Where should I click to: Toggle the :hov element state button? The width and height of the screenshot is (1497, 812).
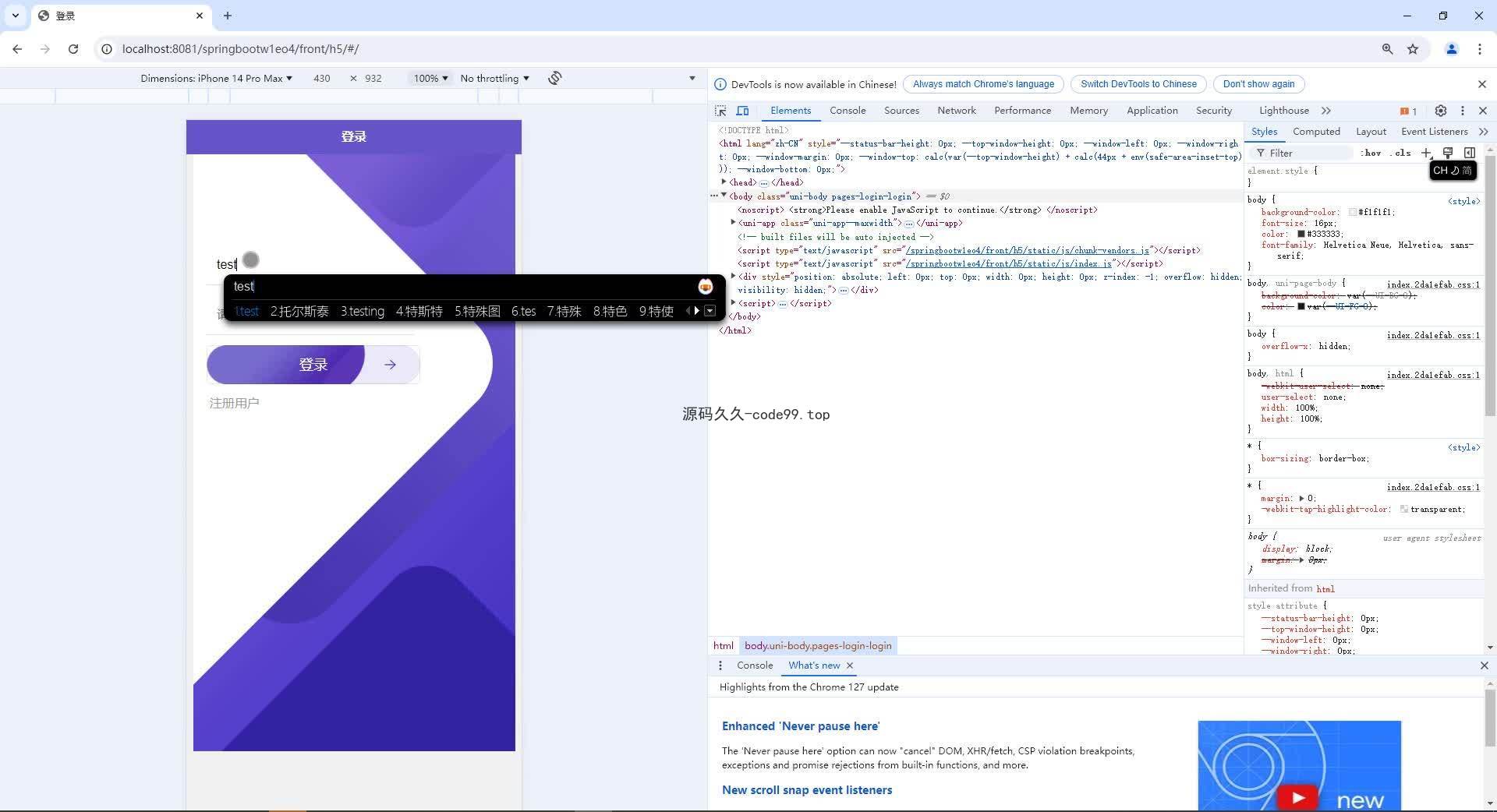pyautogui.click(x=1371, y=153)
